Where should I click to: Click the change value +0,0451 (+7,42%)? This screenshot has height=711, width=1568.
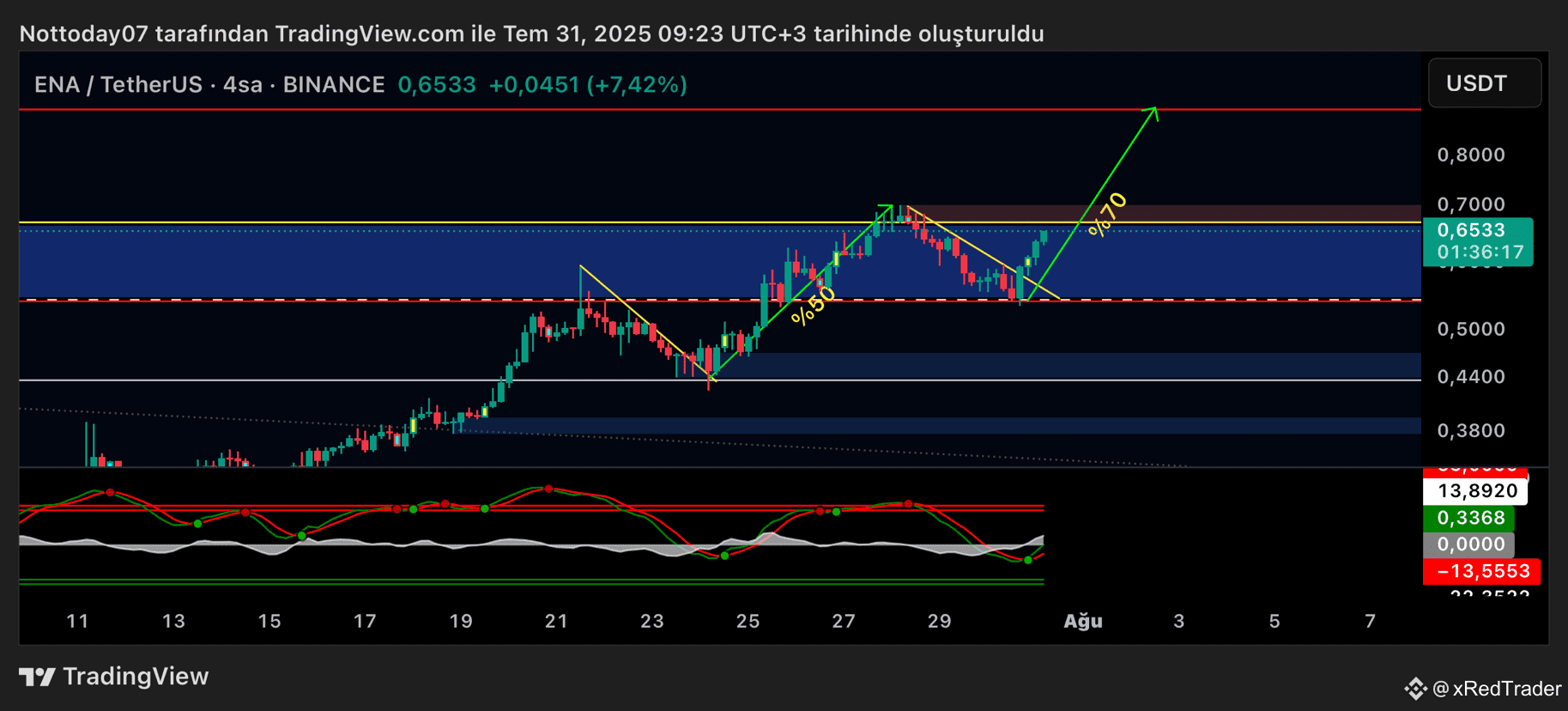coord(588,85)
